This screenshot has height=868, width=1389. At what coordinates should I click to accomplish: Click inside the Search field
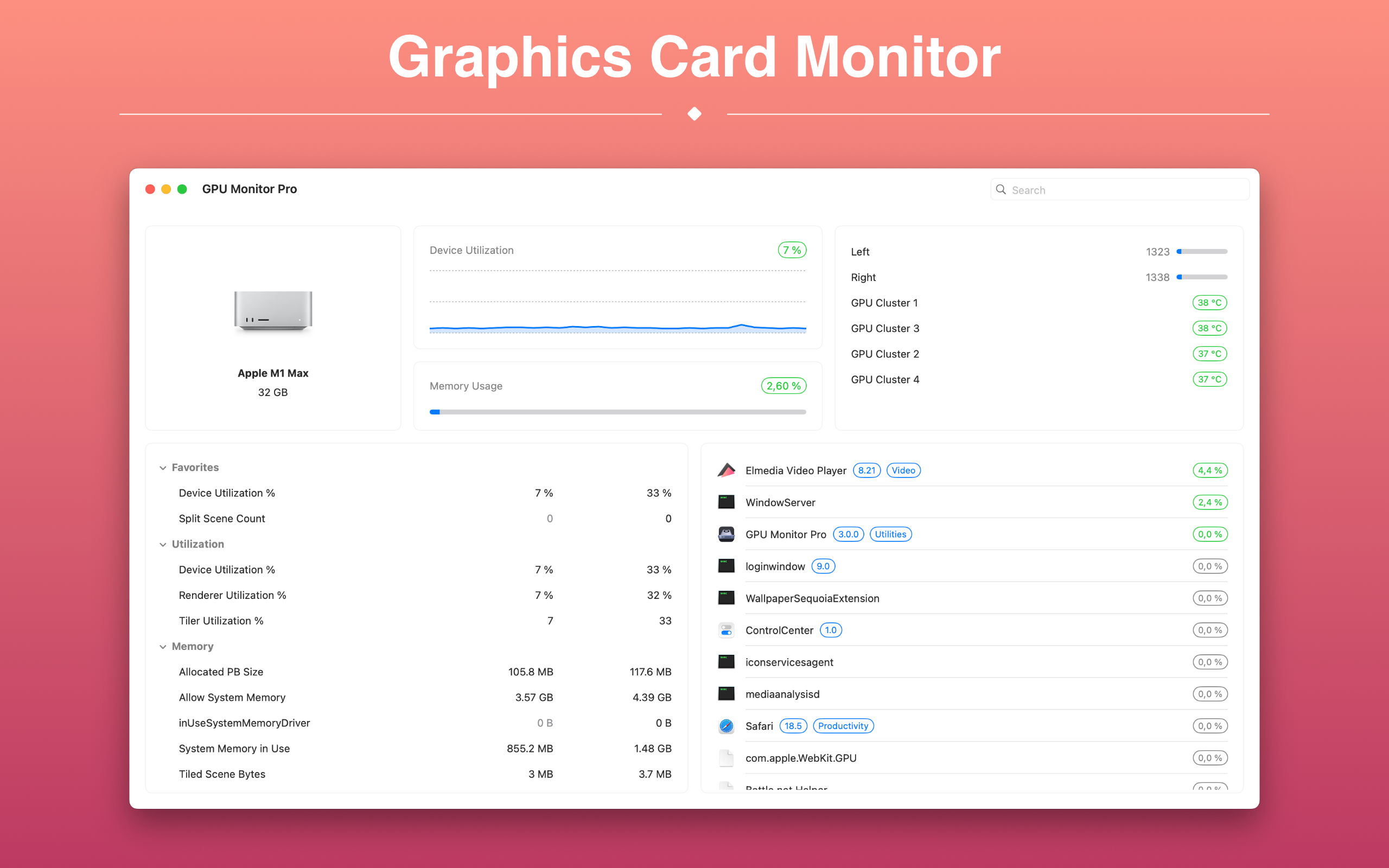click(1119, 189)
